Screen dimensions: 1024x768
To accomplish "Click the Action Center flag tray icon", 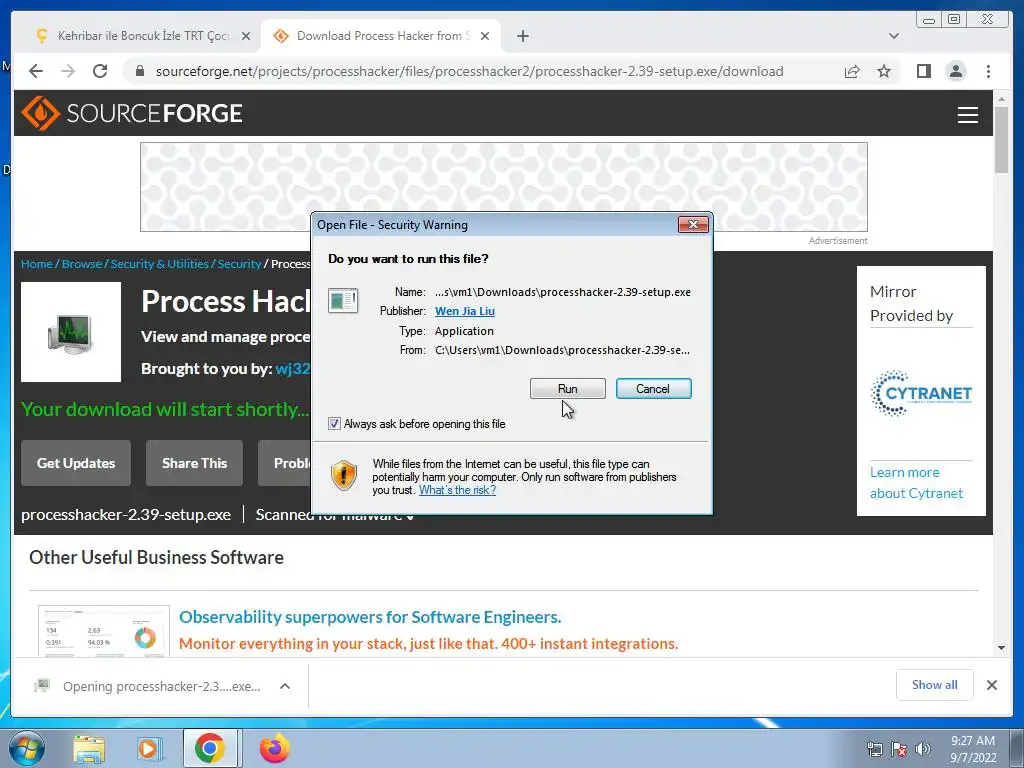I will point(899,749).
